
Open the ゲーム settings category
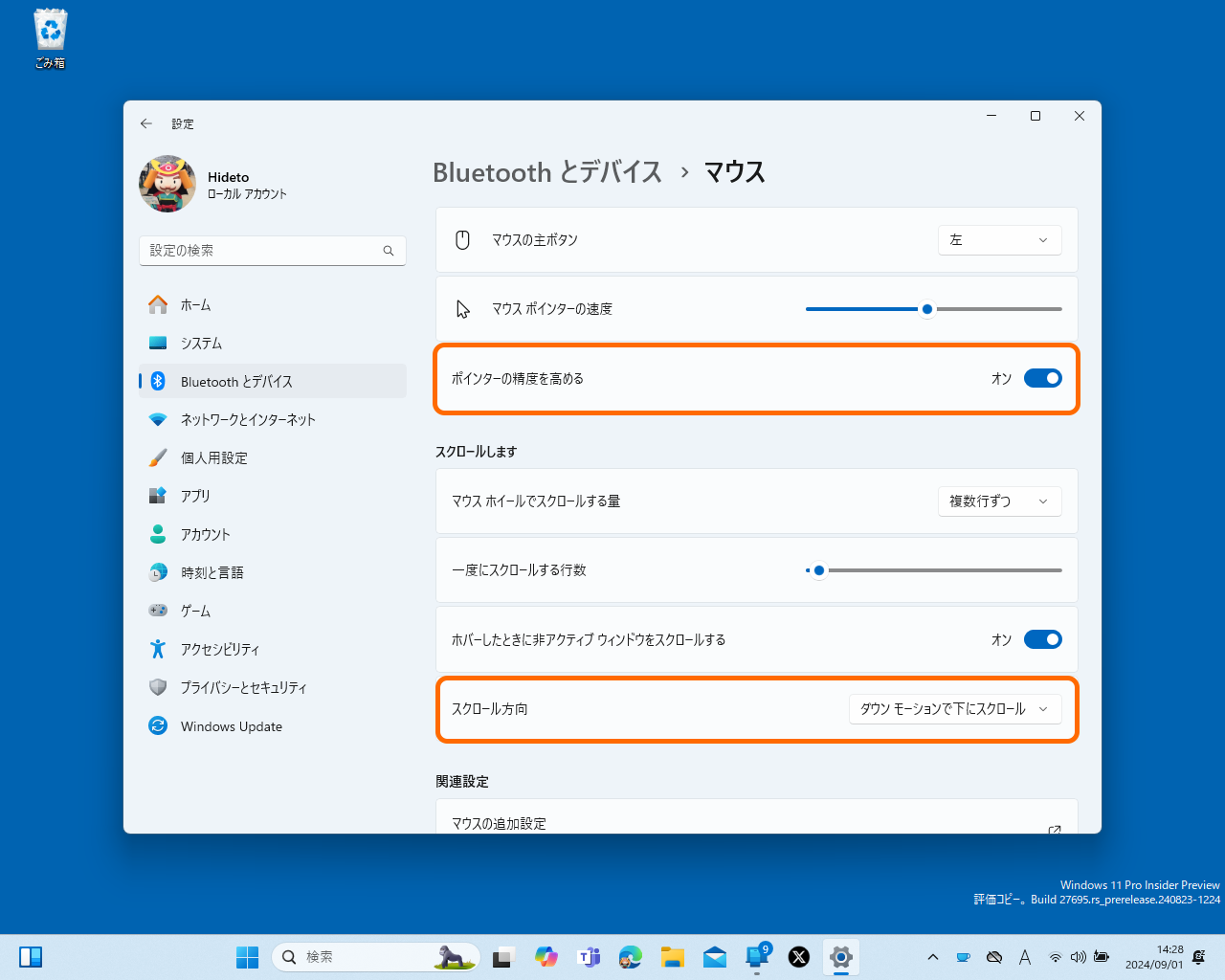(196, 611)
